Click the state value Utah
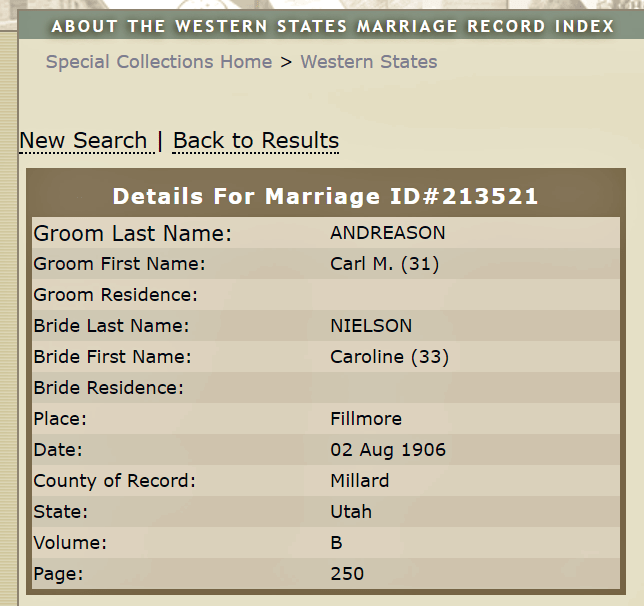Viewport: 644px width, 606px height. click(x=351, y=512)
